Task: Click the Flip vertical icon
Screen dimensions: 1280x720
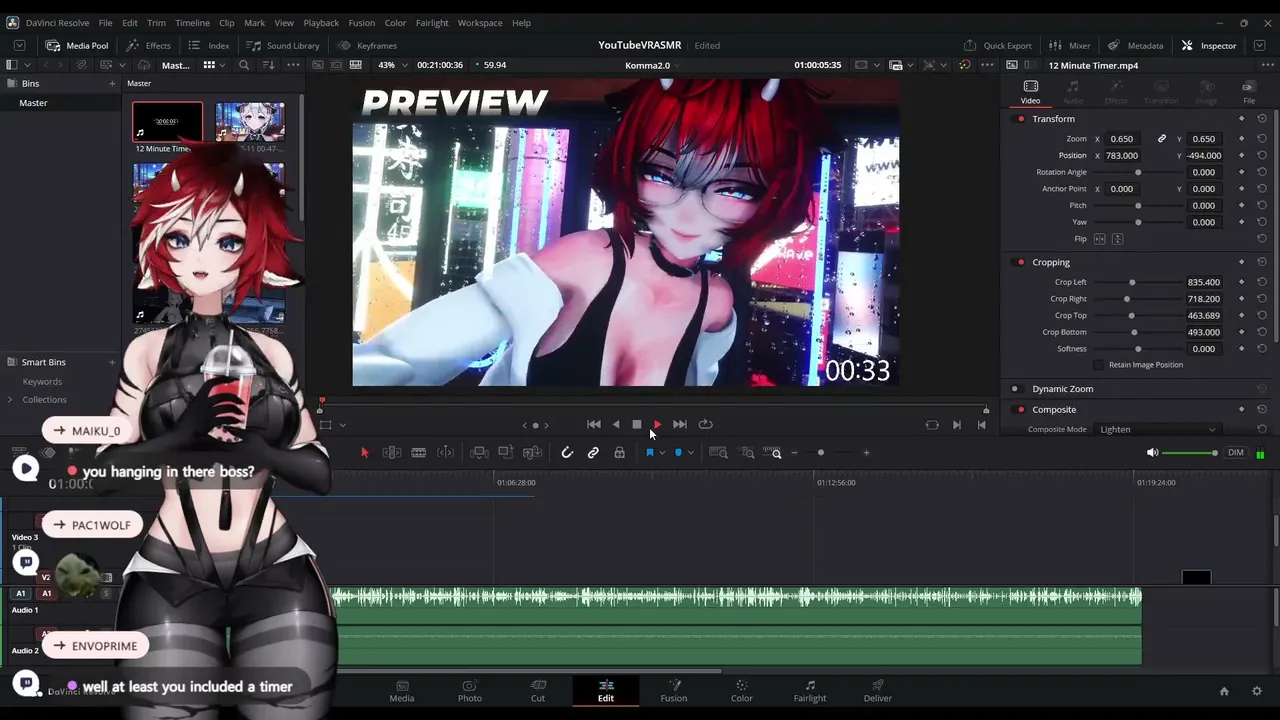Action: coord(1117,239)
